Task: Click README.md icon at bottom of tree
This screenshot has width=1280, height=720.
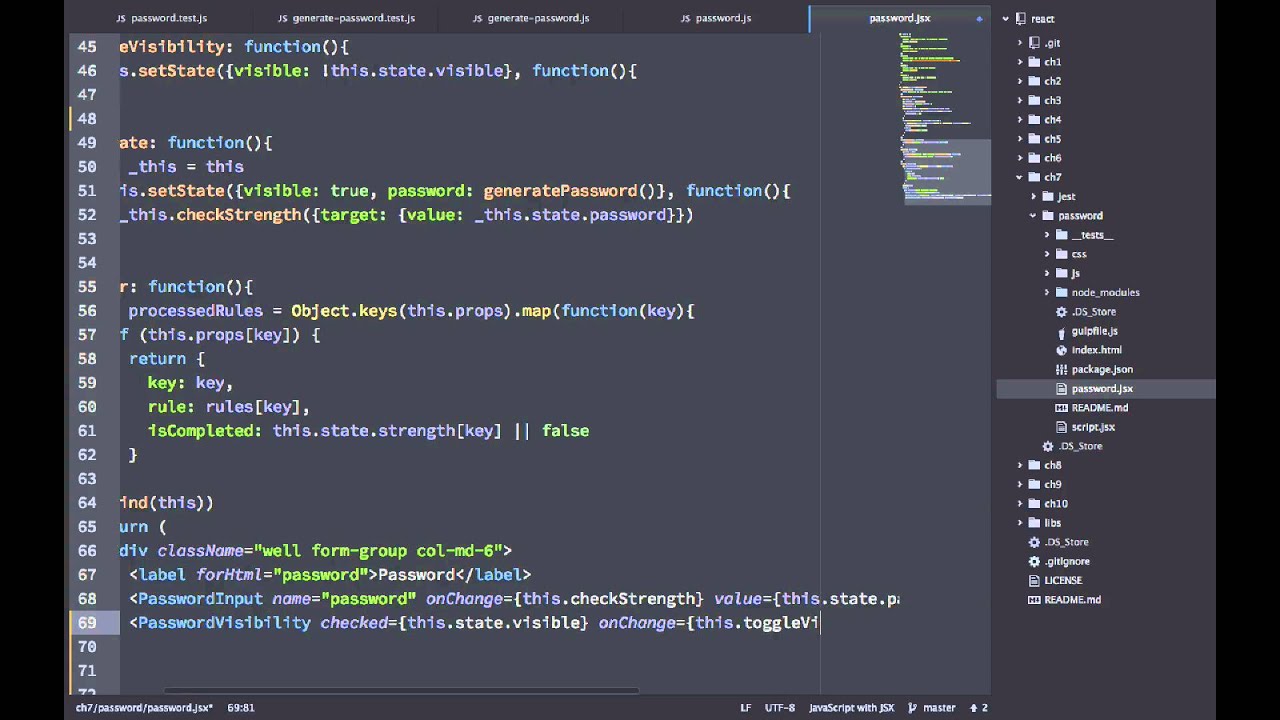Action: point(1035,600)
